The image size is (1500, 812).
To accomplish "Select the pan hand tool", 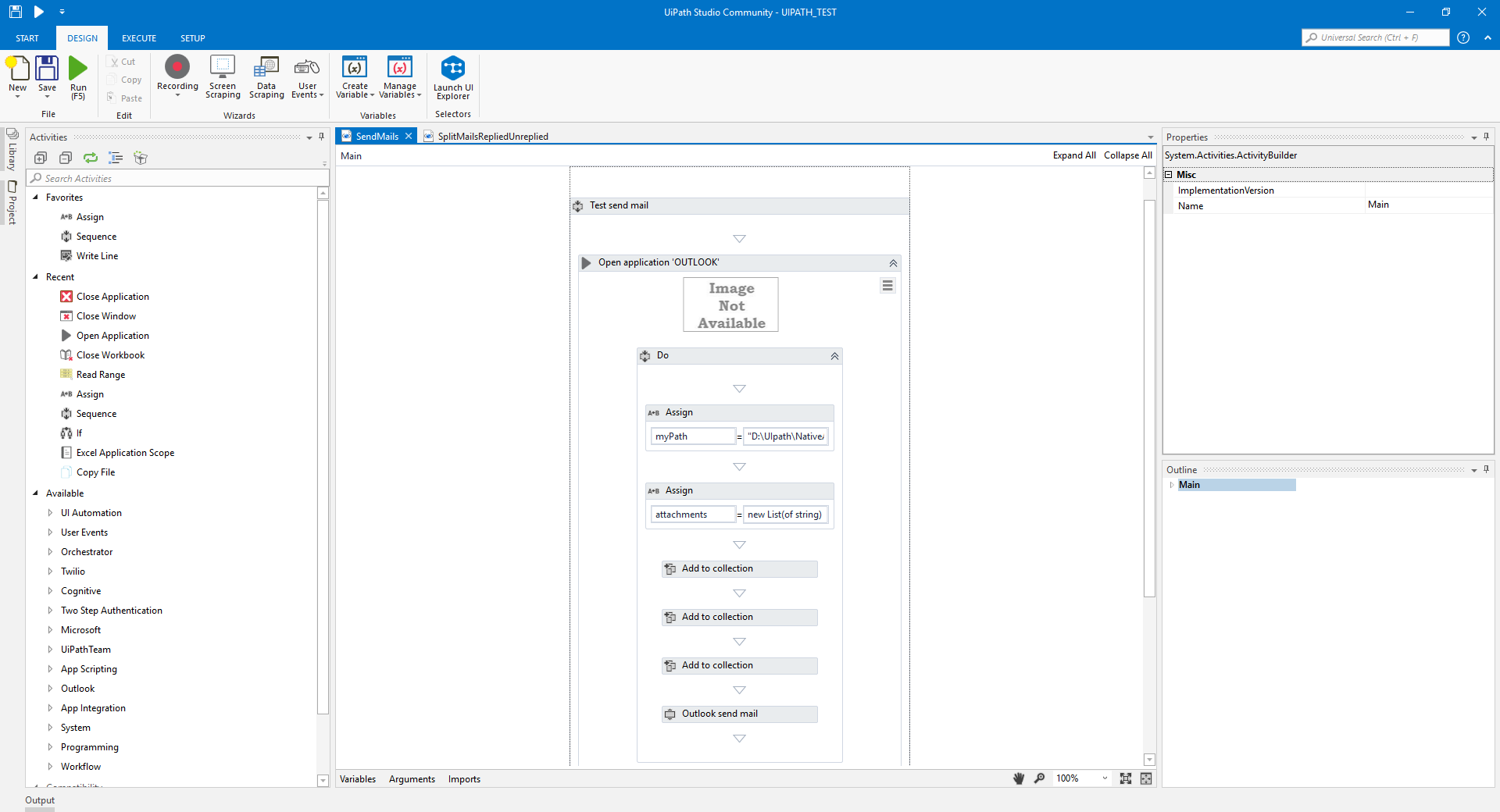I will click(x=1019, y=778).
